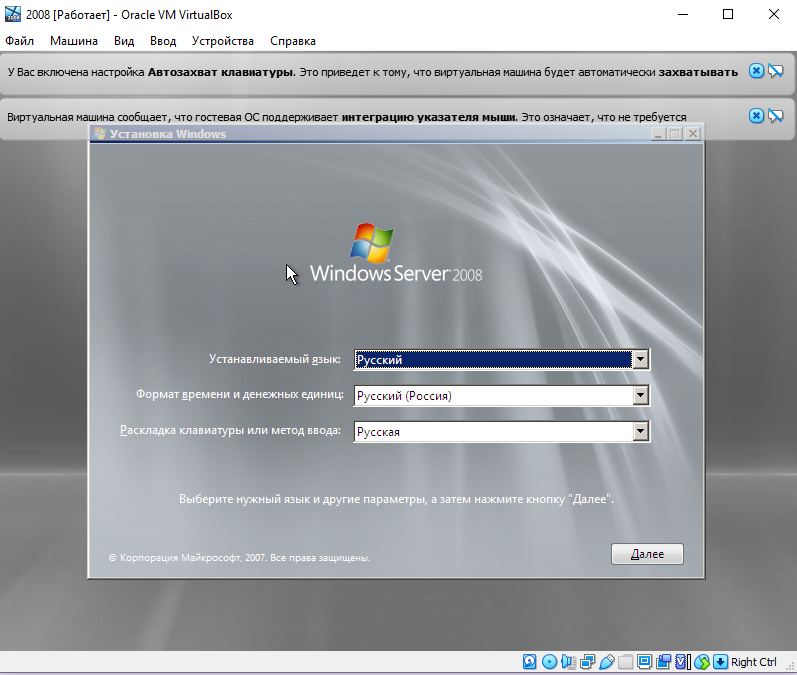Expand the time and currency format dropdown arrow
Viewport: 797px width, 675px height.
point(640,395)
